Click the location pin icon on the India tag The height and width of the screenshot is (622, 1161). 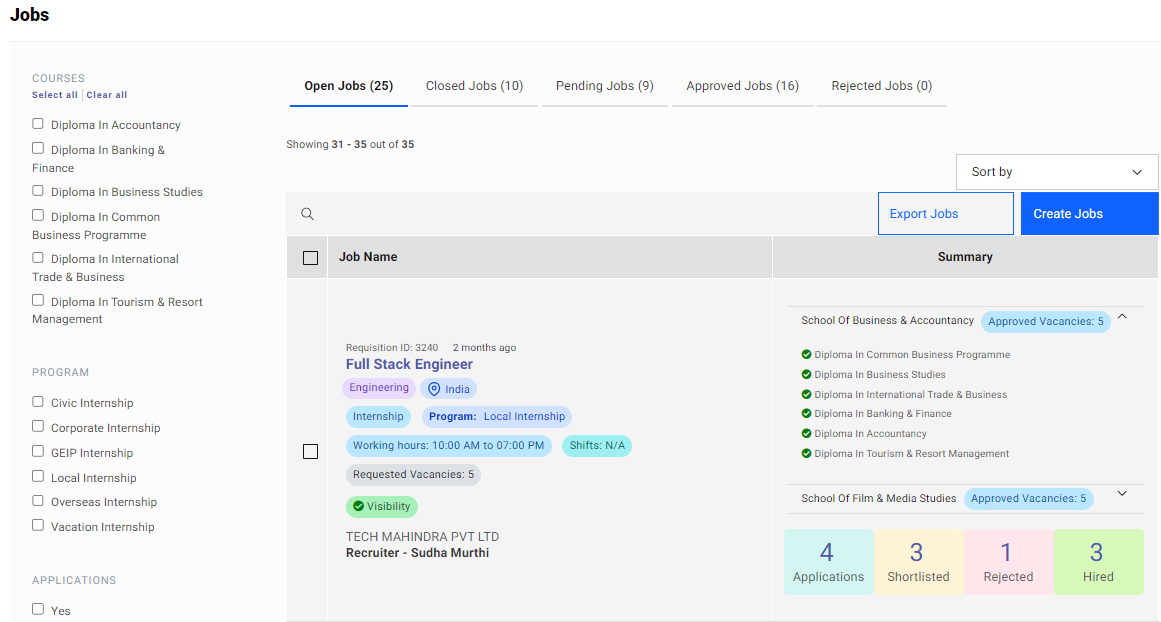tap(432, 388)
